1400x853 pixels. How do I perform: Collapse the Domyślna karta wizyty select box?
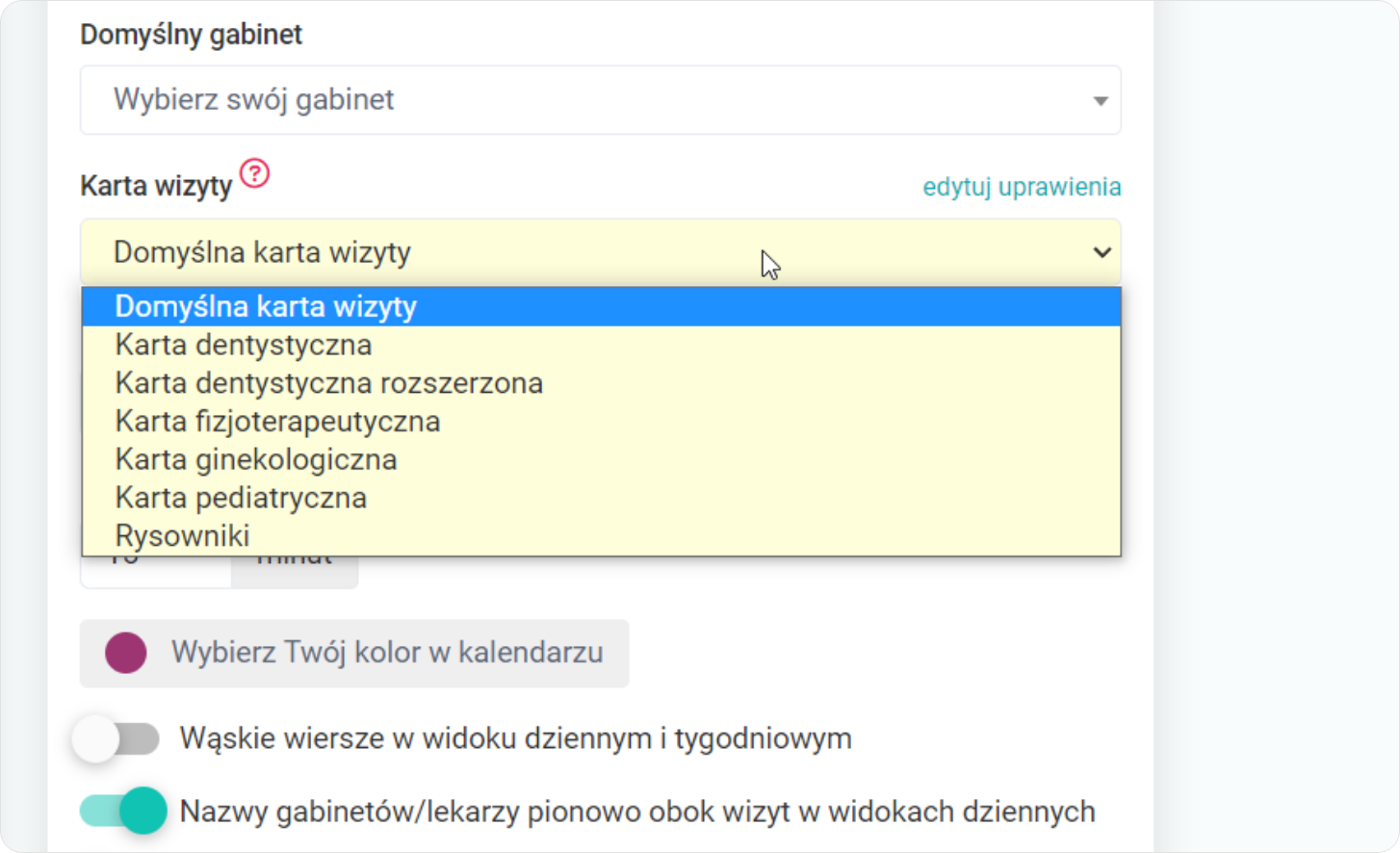(x=600, y=252)
